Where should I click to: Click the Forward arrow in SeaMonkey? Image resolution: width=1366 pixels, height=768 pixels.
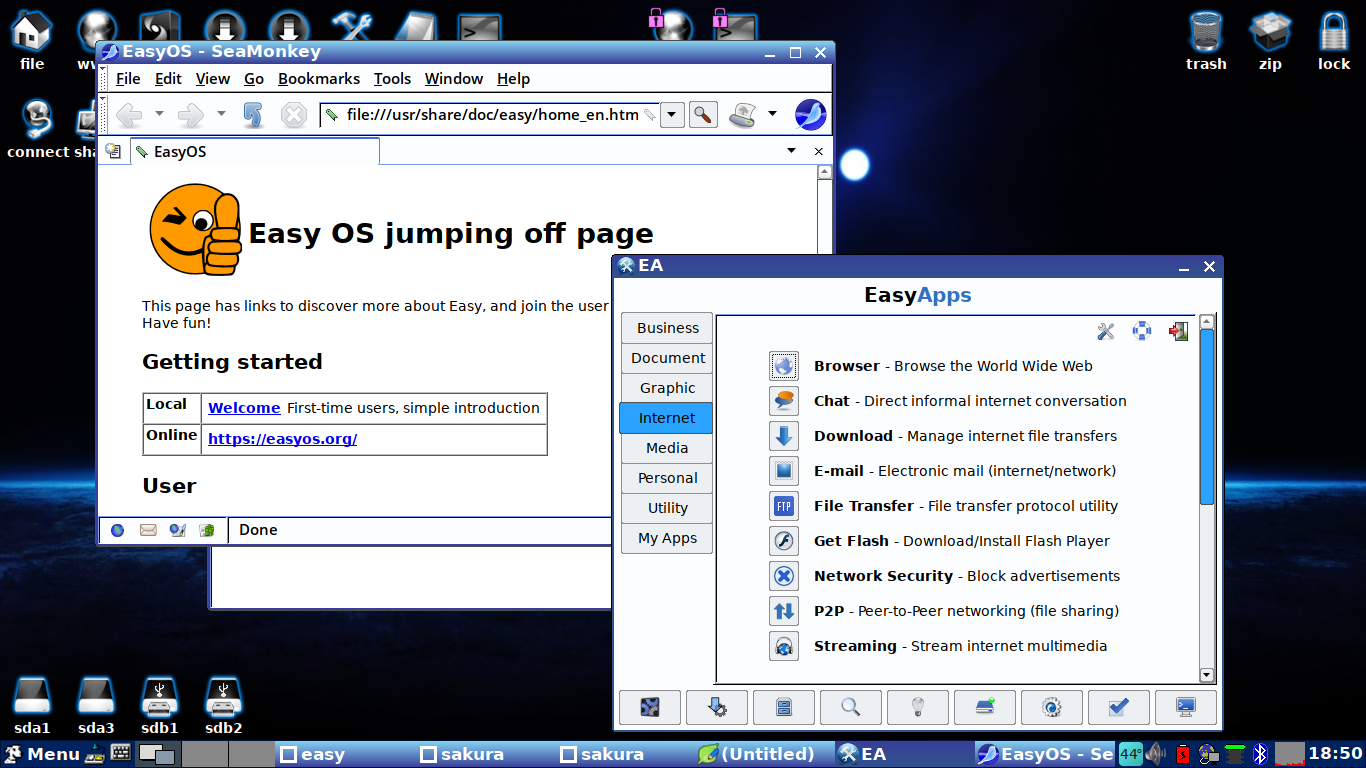[x=190, y=115]
